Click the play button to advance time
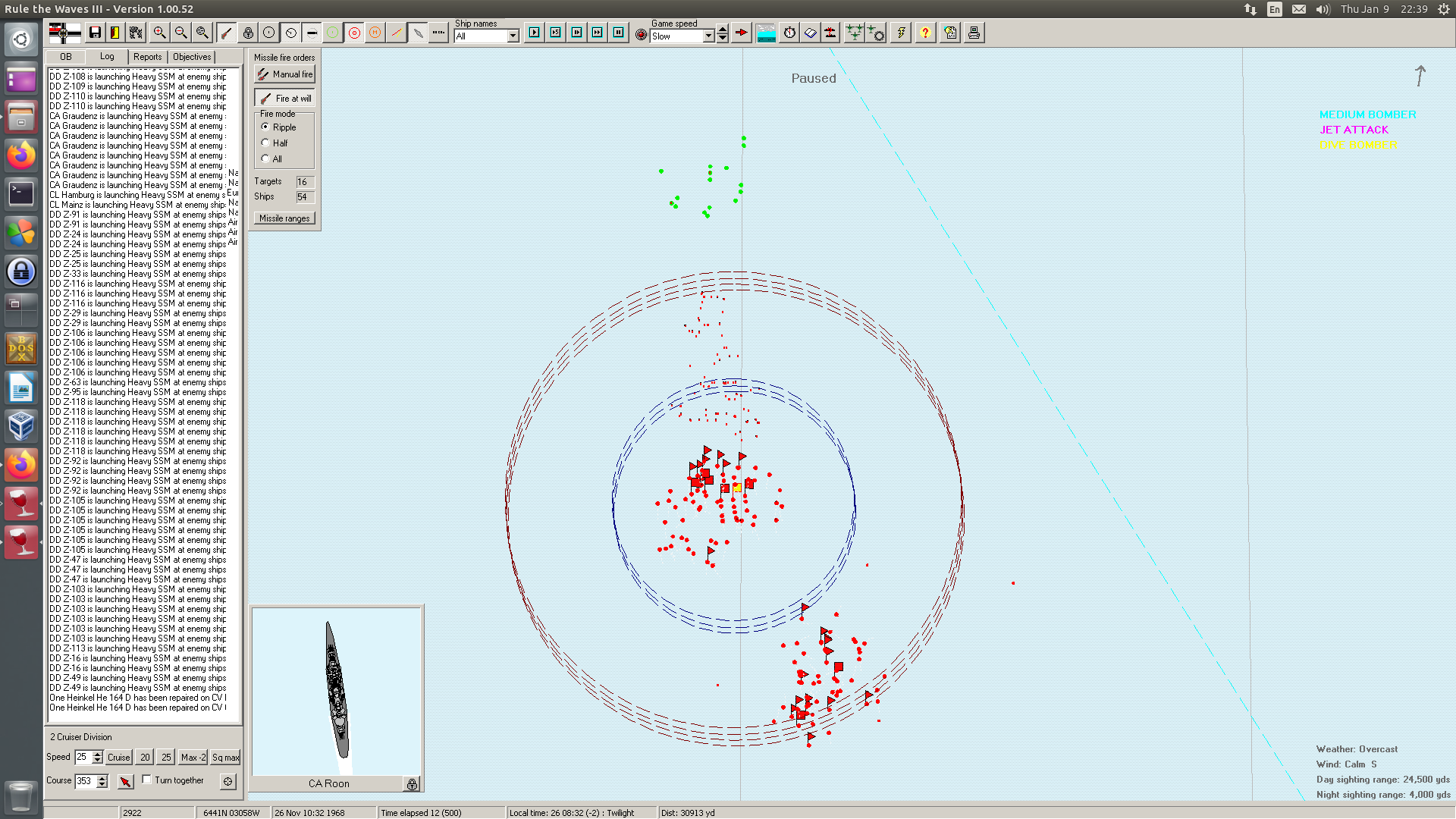The width and height of the screenshot is (1456, 819). pos(535,33)
